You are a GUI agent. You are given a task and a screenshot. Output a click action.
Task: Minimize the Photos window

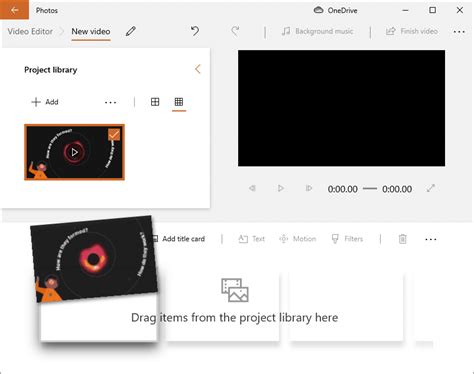click(x=405, y=10)
